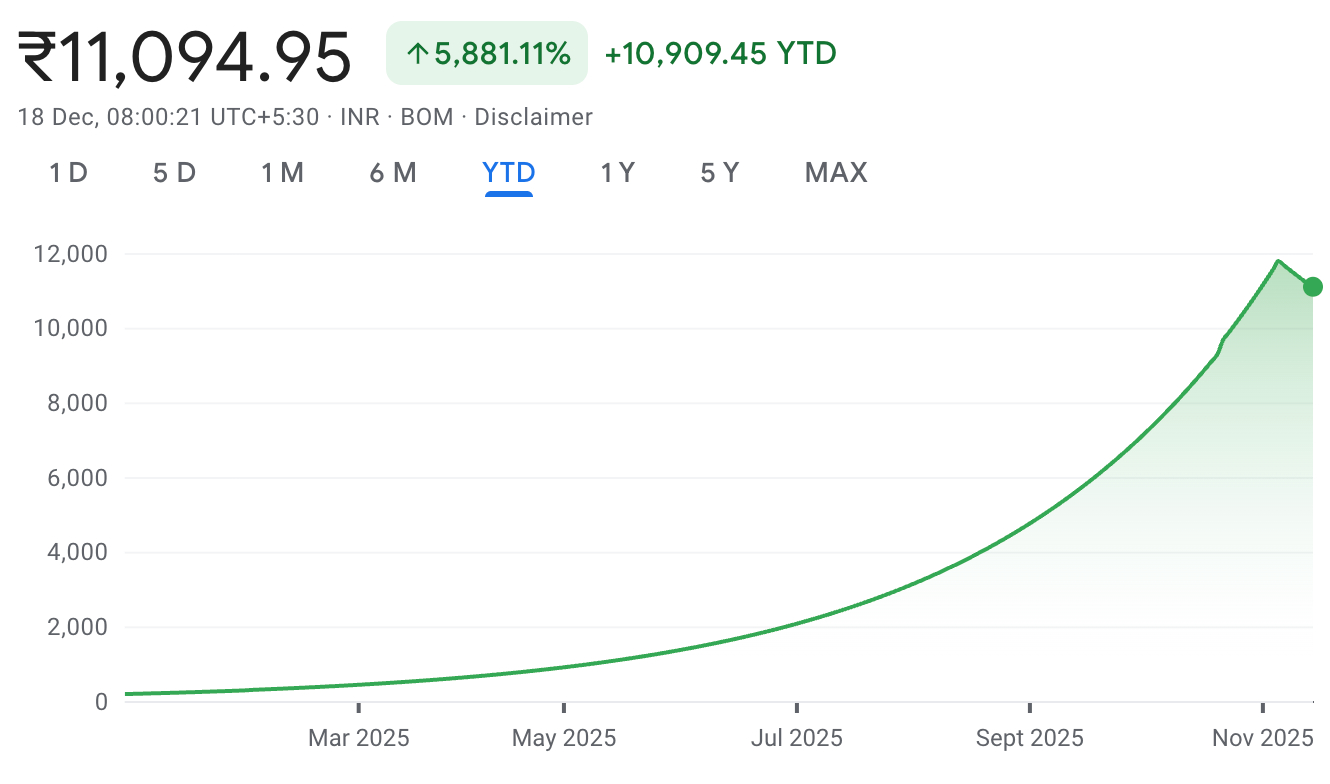
Task: View the 5Y range tab
Action: (719, 173)
